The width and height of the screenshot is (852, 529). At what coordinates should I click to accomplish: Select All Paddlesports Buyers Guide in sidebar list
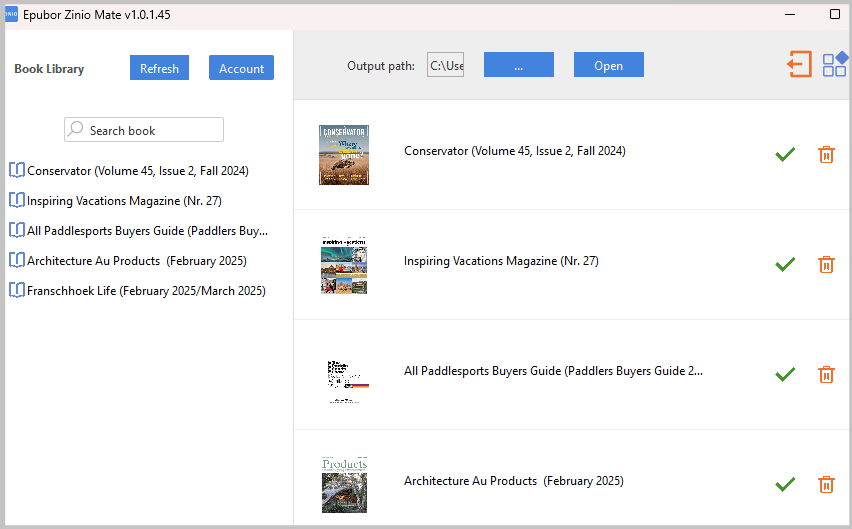tap(147, 230)
